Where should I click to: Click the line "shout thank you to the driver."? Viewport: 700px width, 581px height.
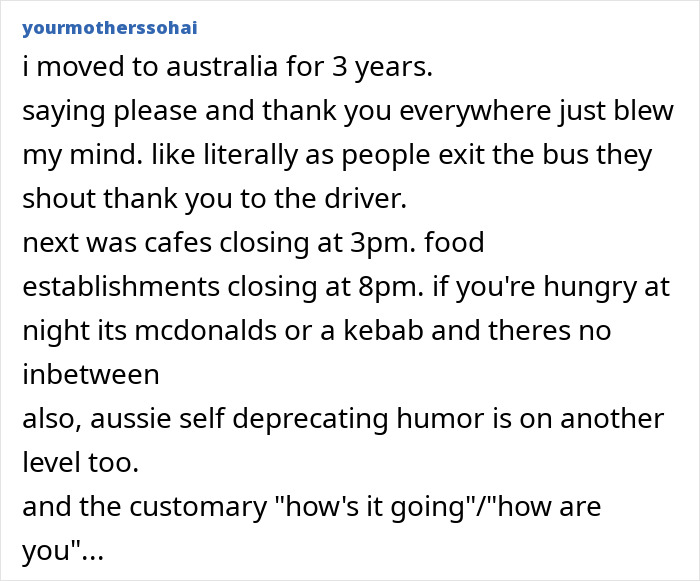(214, 198)
